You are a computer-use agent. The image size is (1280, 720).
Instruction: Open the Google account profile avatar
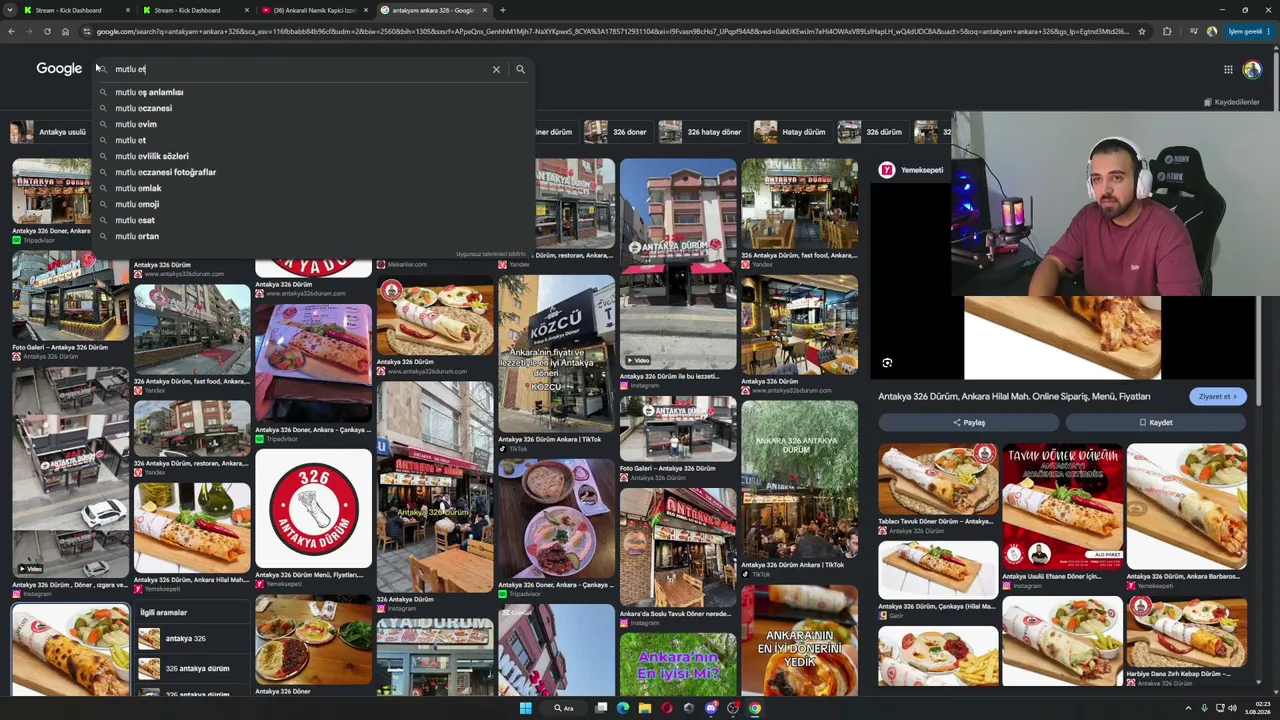click(x=1252, y=69)
